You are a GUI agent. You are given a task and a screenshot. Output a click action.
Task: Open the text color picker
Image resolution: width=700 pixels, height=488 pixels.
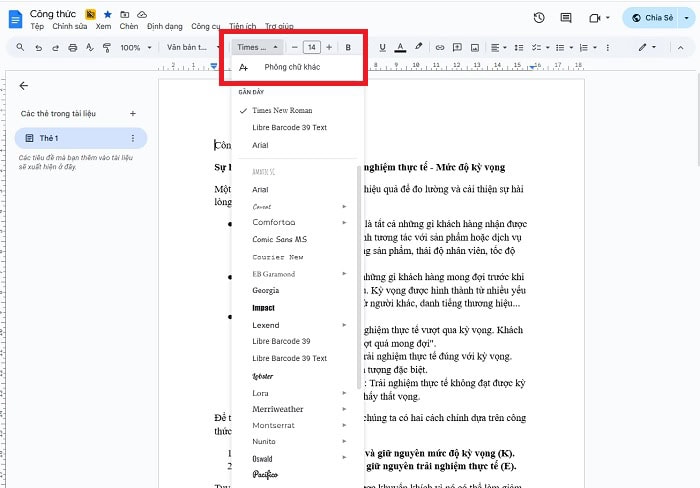400,47
